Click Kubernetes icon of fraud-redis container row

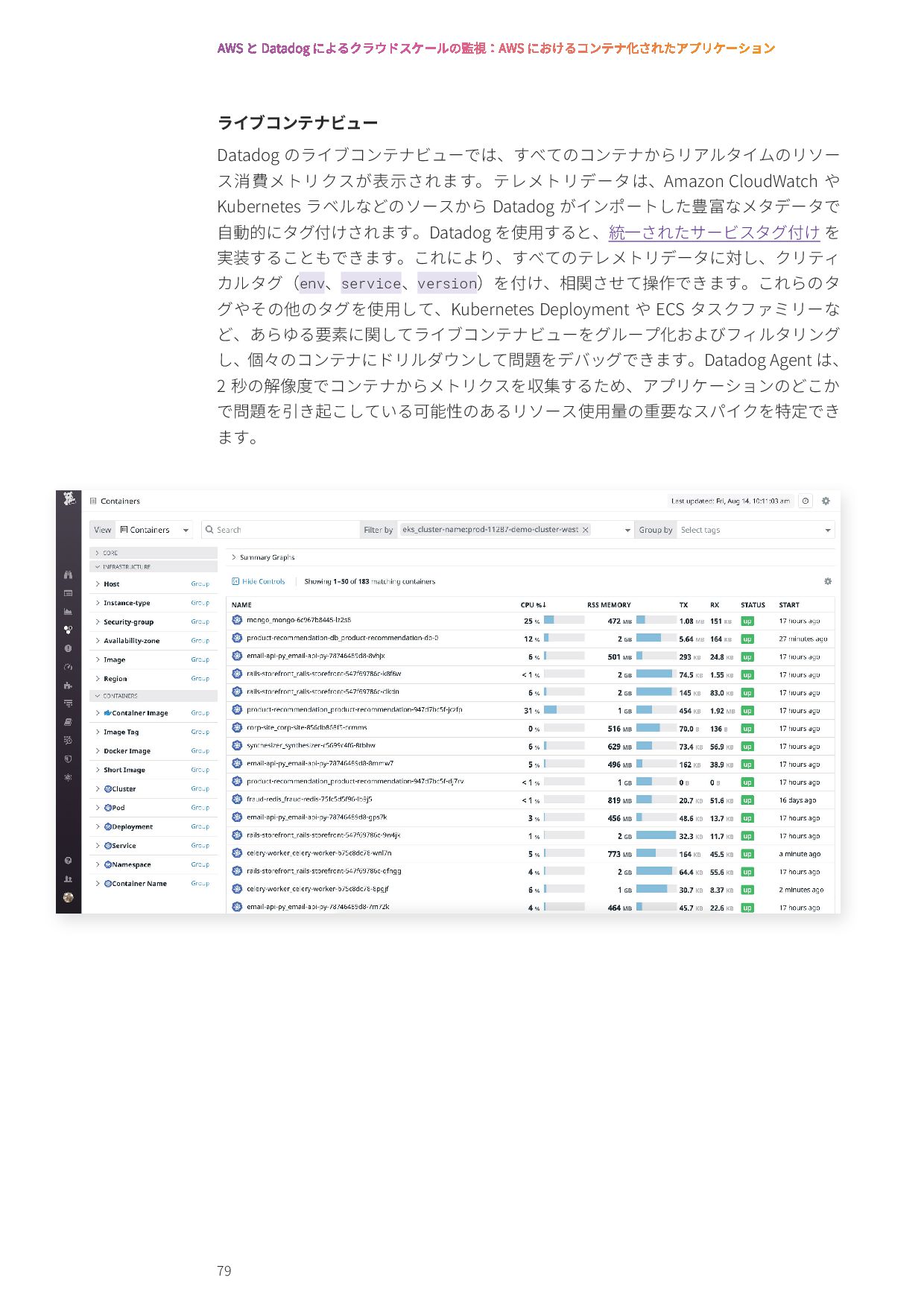pos(237,800)
